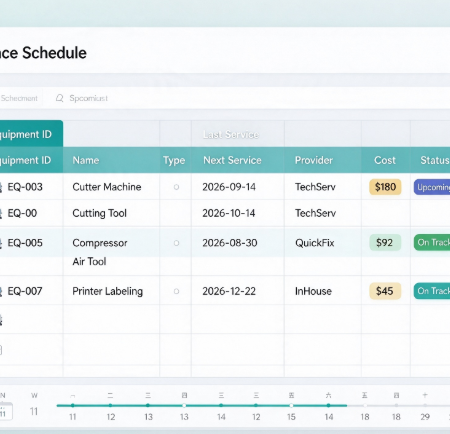The height and width of the screenshot is (434, 450).
Task: Select the EQ-005 equipment ID cell
Action: click(25, 243)
